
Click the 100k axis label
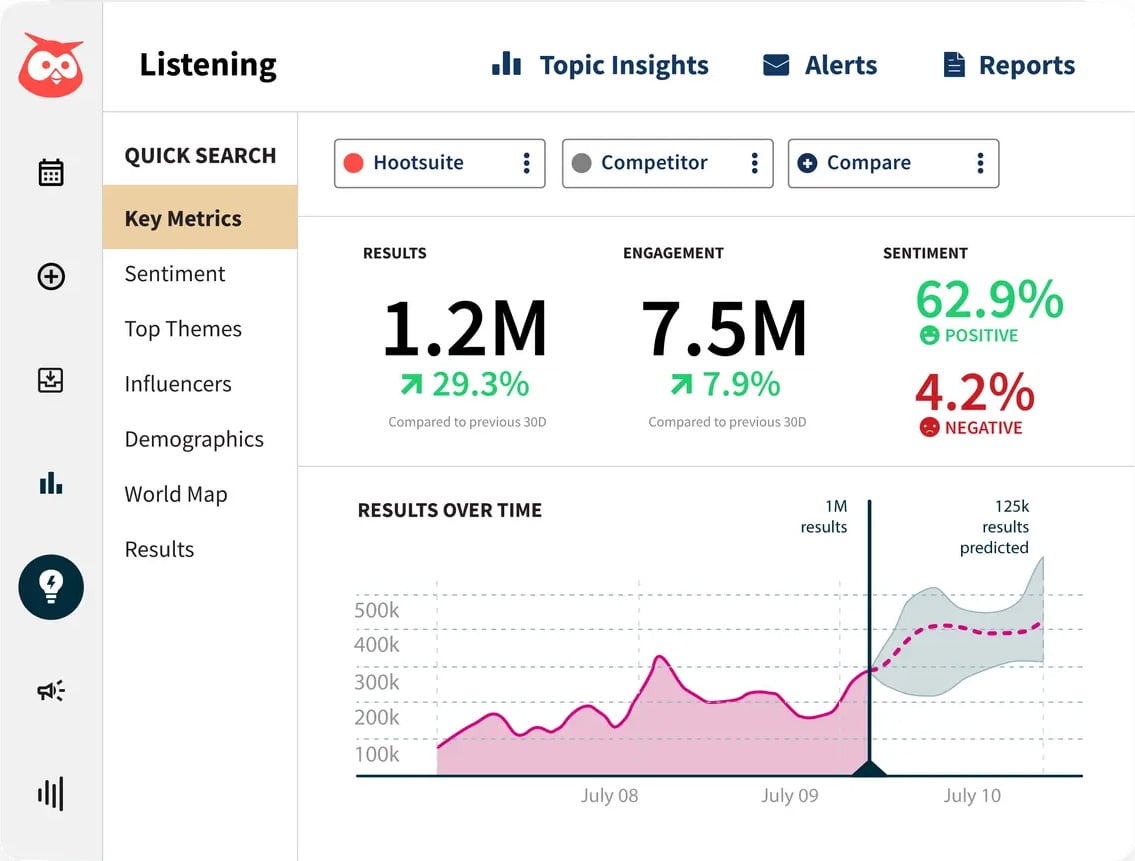click(376, 755)
